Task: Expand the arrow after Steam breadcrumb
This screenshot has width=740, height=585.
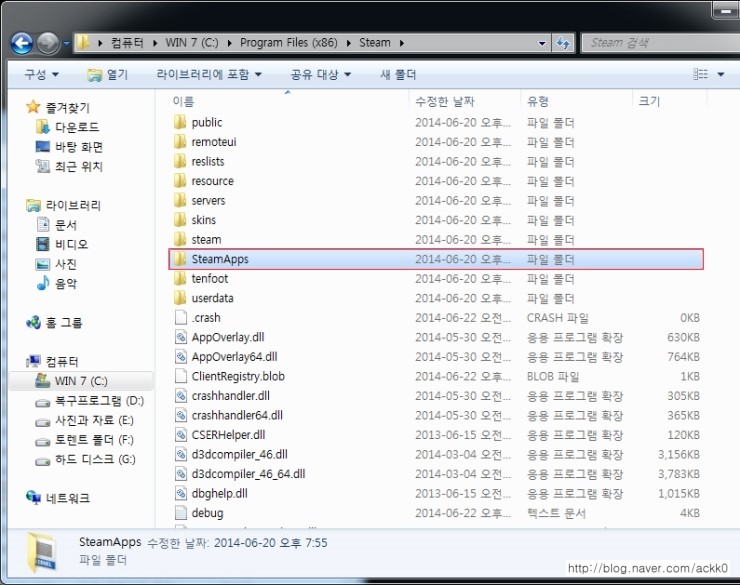Action: pyautogui.click(x=402, y=43)
